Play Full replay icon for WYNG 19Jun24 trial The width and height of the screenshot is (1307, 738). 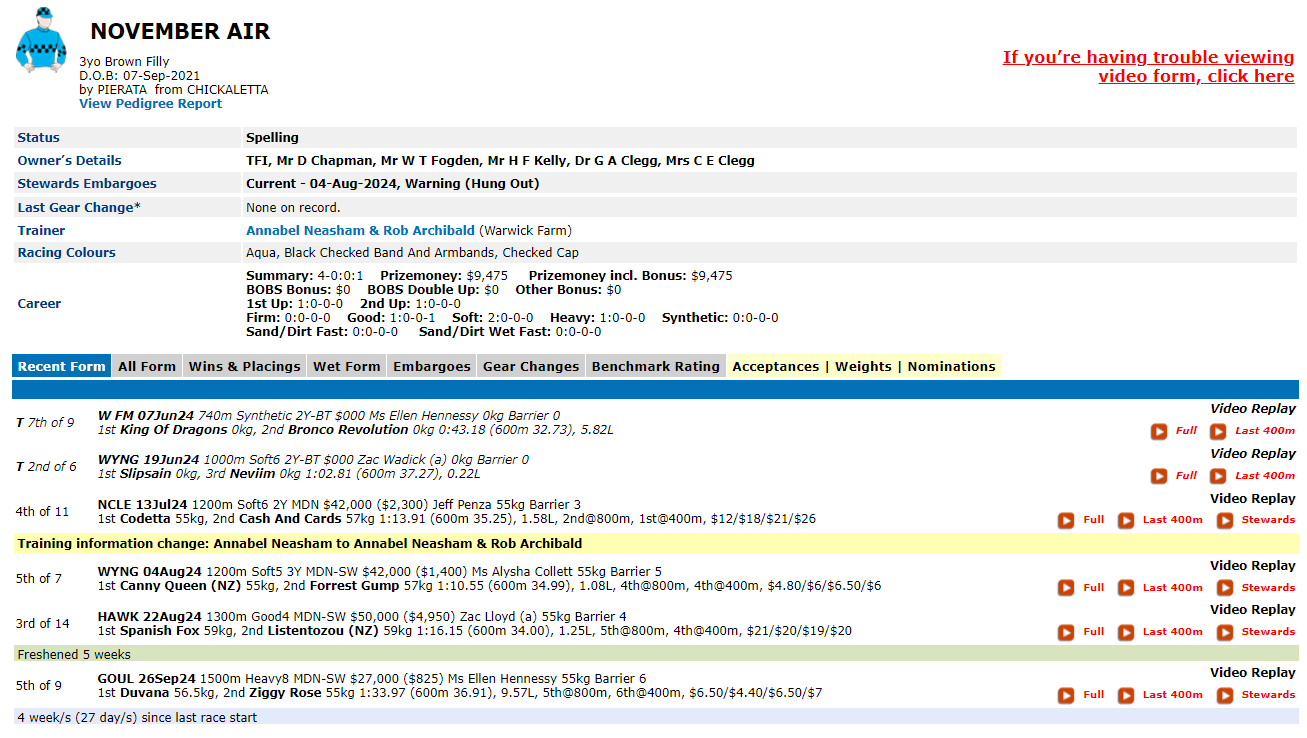pyautogui.click(x=1158, y=476)
